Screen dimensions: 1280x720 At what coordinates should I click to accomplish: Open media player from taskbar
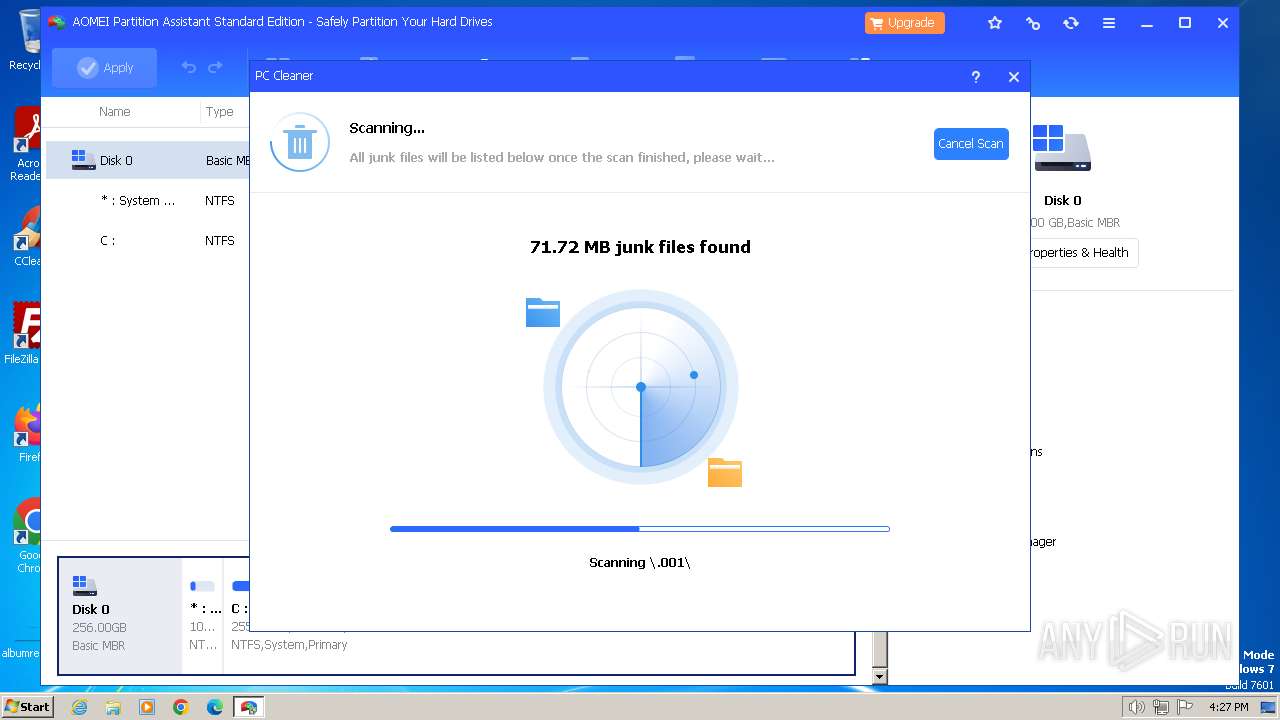(x=147, y=707)
